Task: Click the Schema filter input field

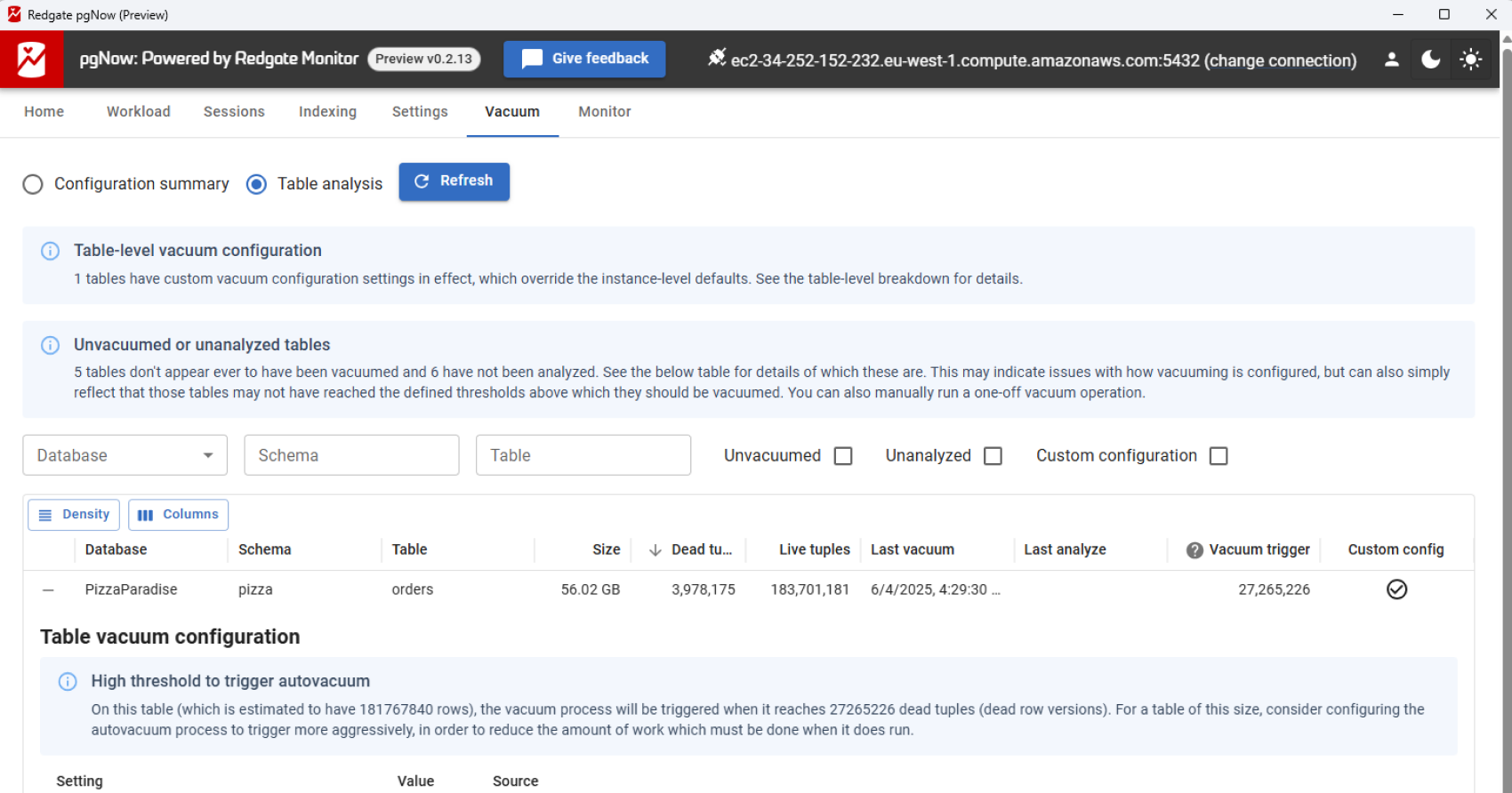Action: pos(351,455)
